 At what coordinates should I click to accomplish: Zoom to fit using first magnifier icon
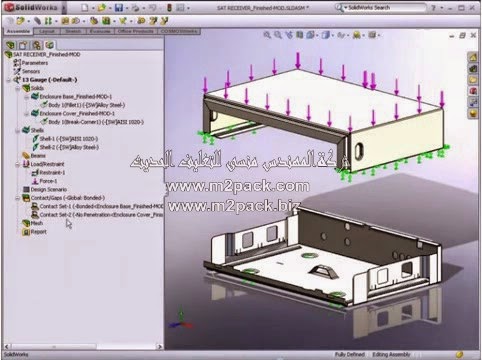tap(267, 35)
